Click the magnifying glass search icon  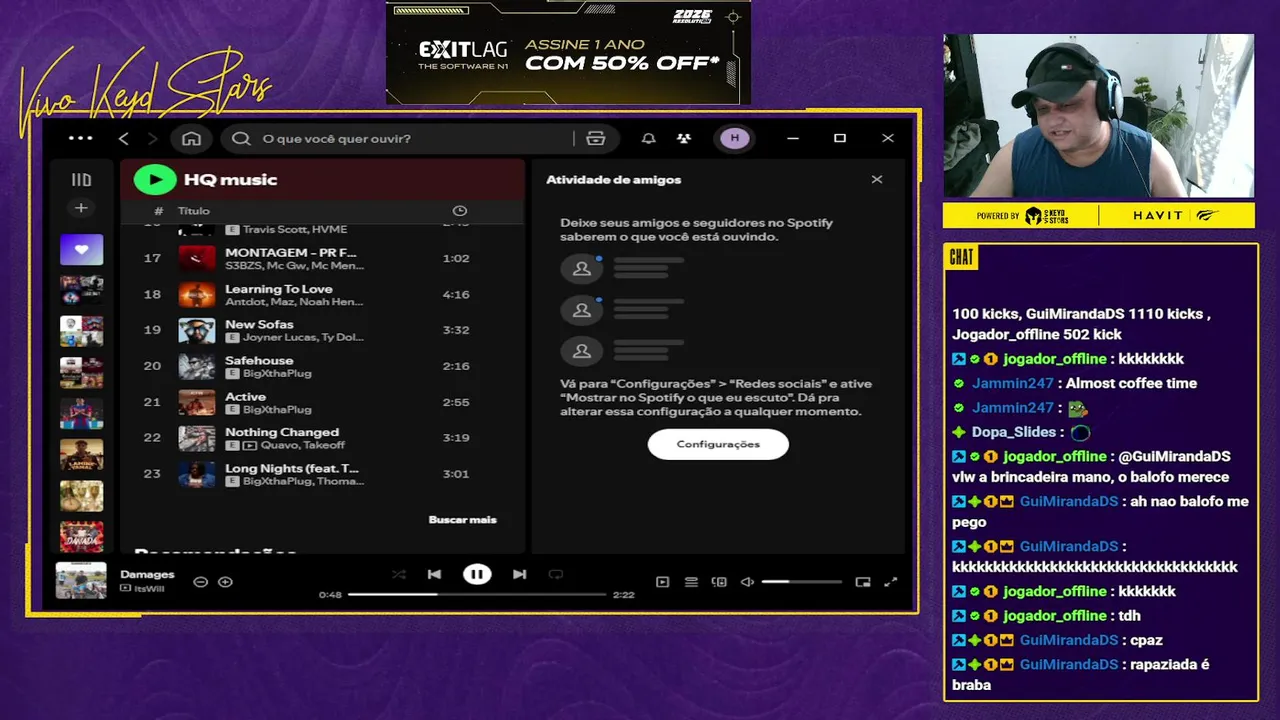[241, 139]
